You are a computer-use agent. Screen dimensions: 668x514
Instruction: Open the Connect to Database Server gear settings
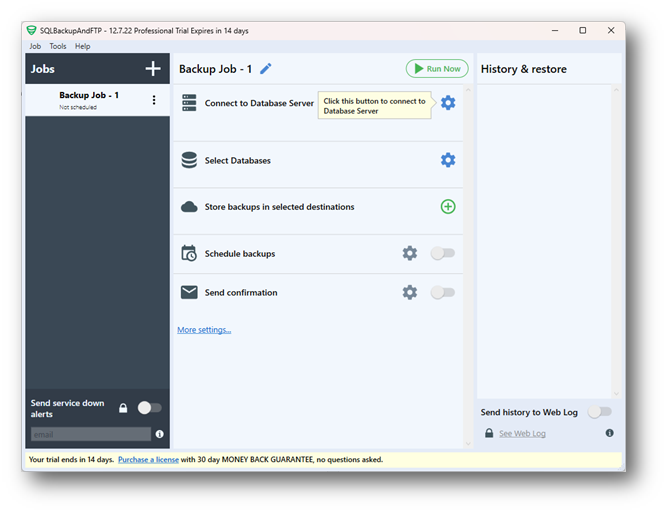click(x=448, y=103)
